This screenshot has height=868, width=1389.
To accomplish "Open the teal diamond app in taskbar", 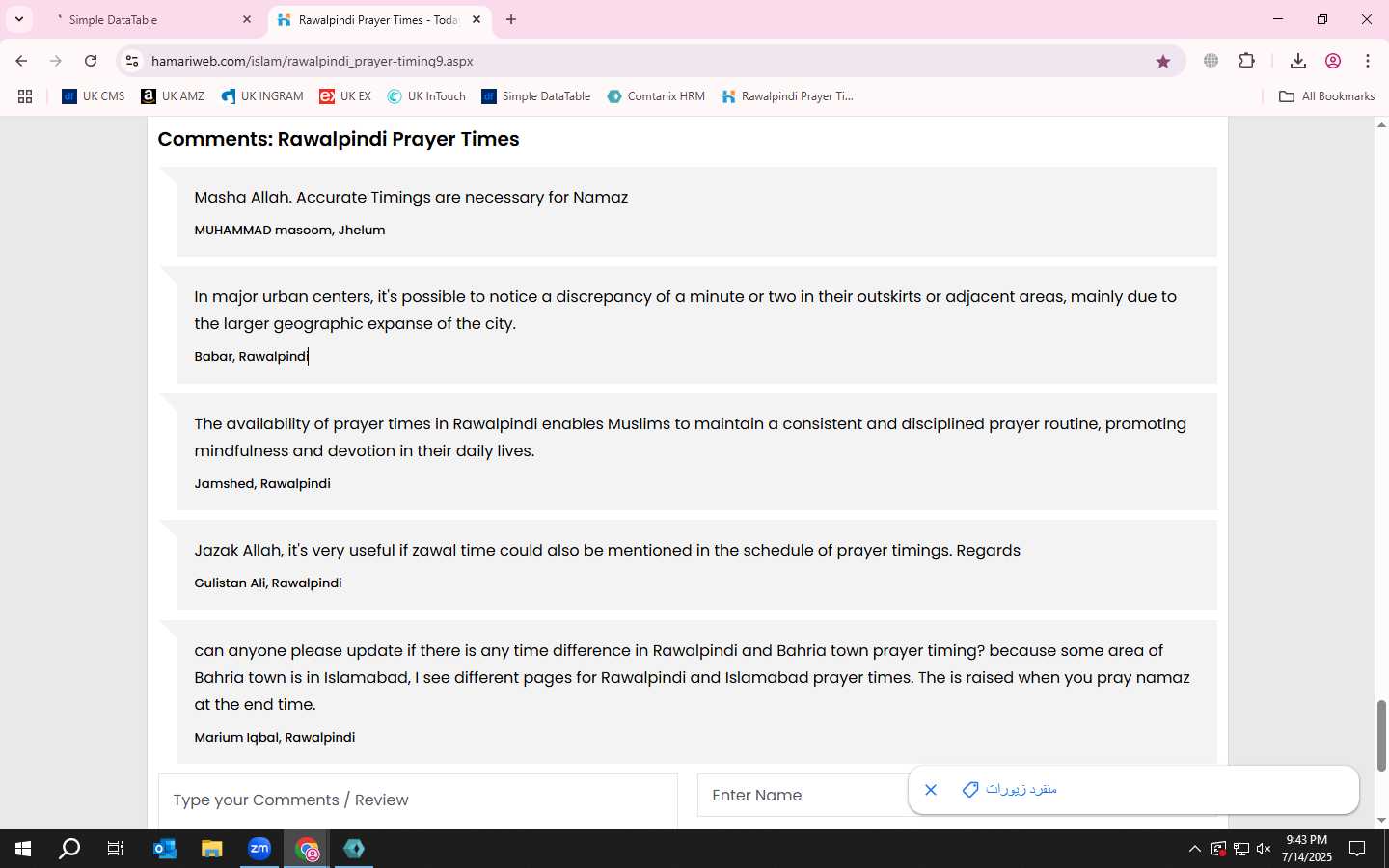I will click(x=354, y=849).
